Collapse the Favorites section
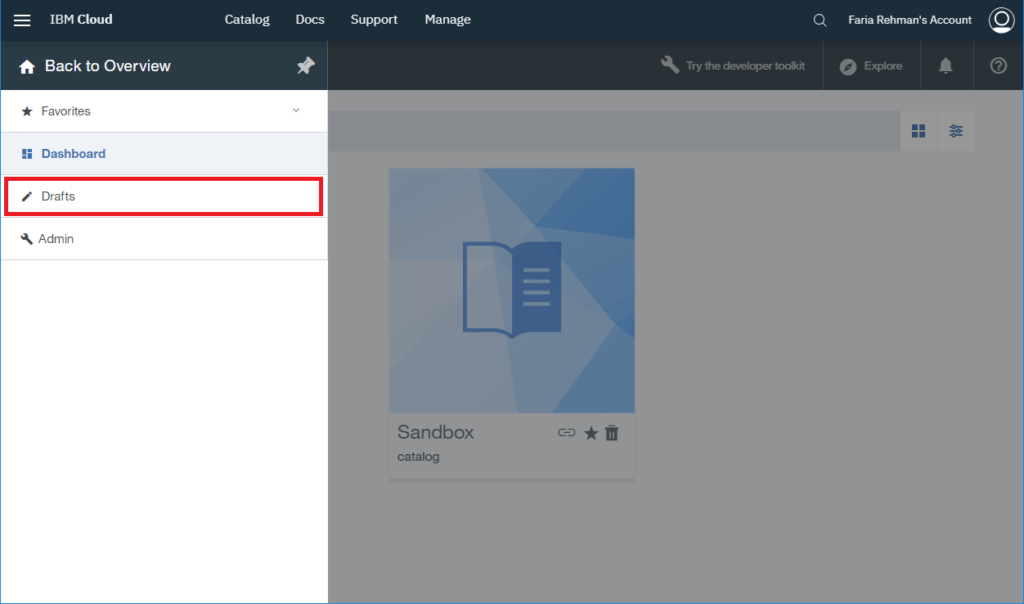Image resolution: width=1024 pixels, height=604 pixels. (x=295, y=111)
